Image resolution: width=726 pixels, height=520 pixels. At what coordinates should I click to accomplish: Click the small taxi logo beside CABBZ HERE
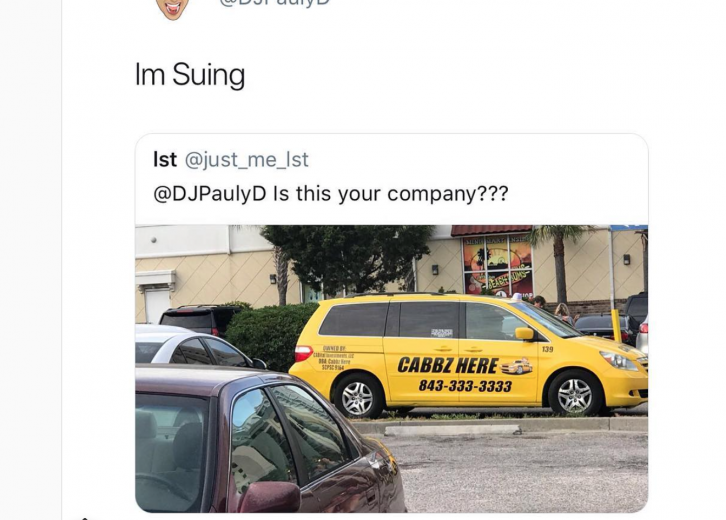pyautogui.click(x=516, y=366)
